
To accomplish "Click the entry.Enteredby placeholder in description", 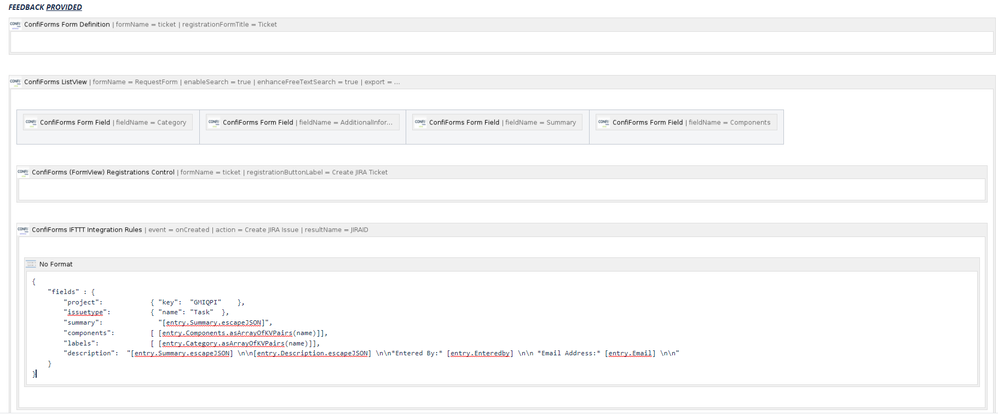I will tap(480, 353).
